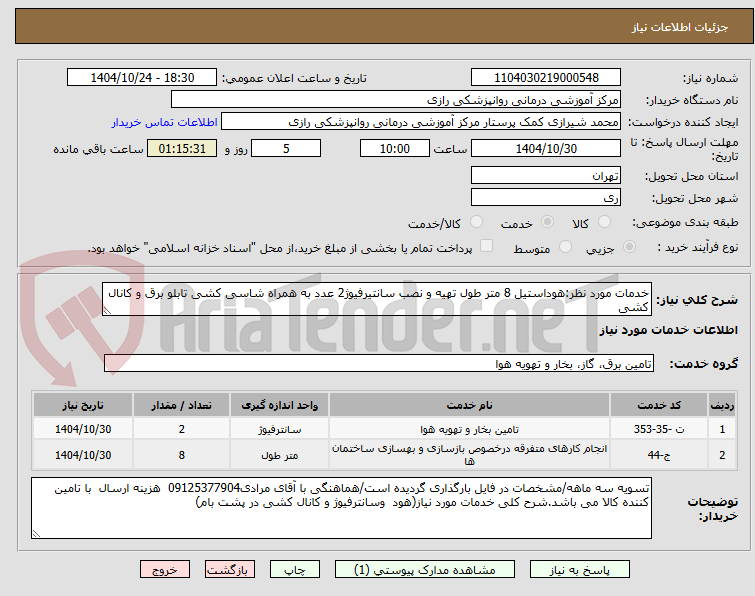Select the خدمت radio button
Screen dimensions: 755x596
(x=547, y=222)
